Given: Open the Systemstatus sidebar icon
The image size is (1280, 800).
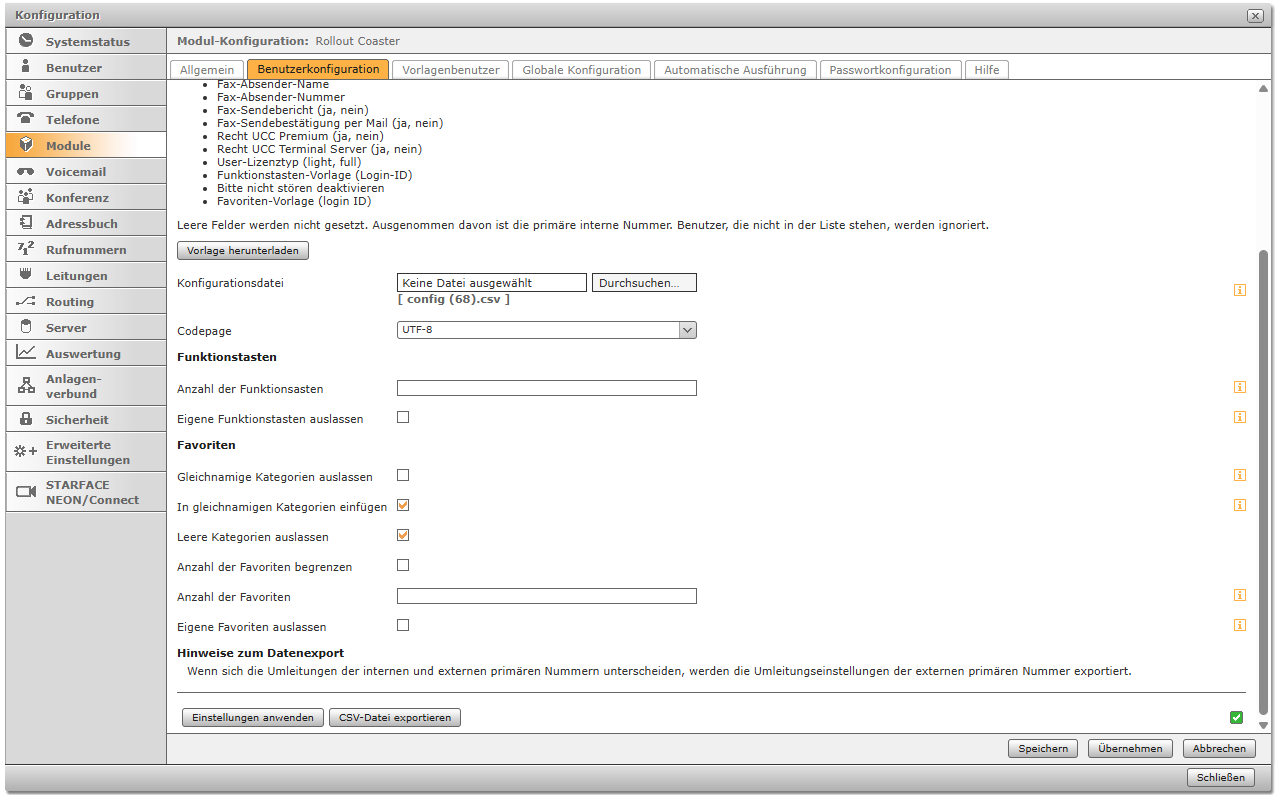Looking at the screenshot, I should (x=26, y=41).
